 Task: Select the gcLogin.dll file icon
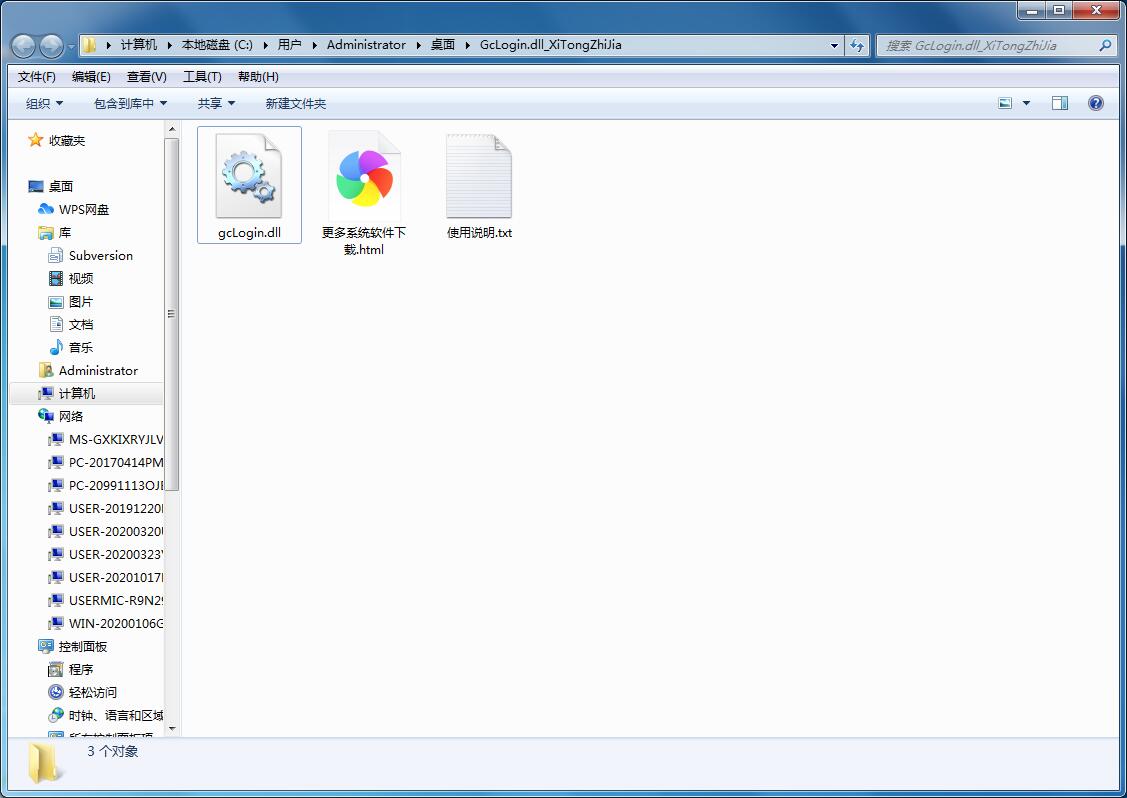pyautogui.click(x=249, y=175)
